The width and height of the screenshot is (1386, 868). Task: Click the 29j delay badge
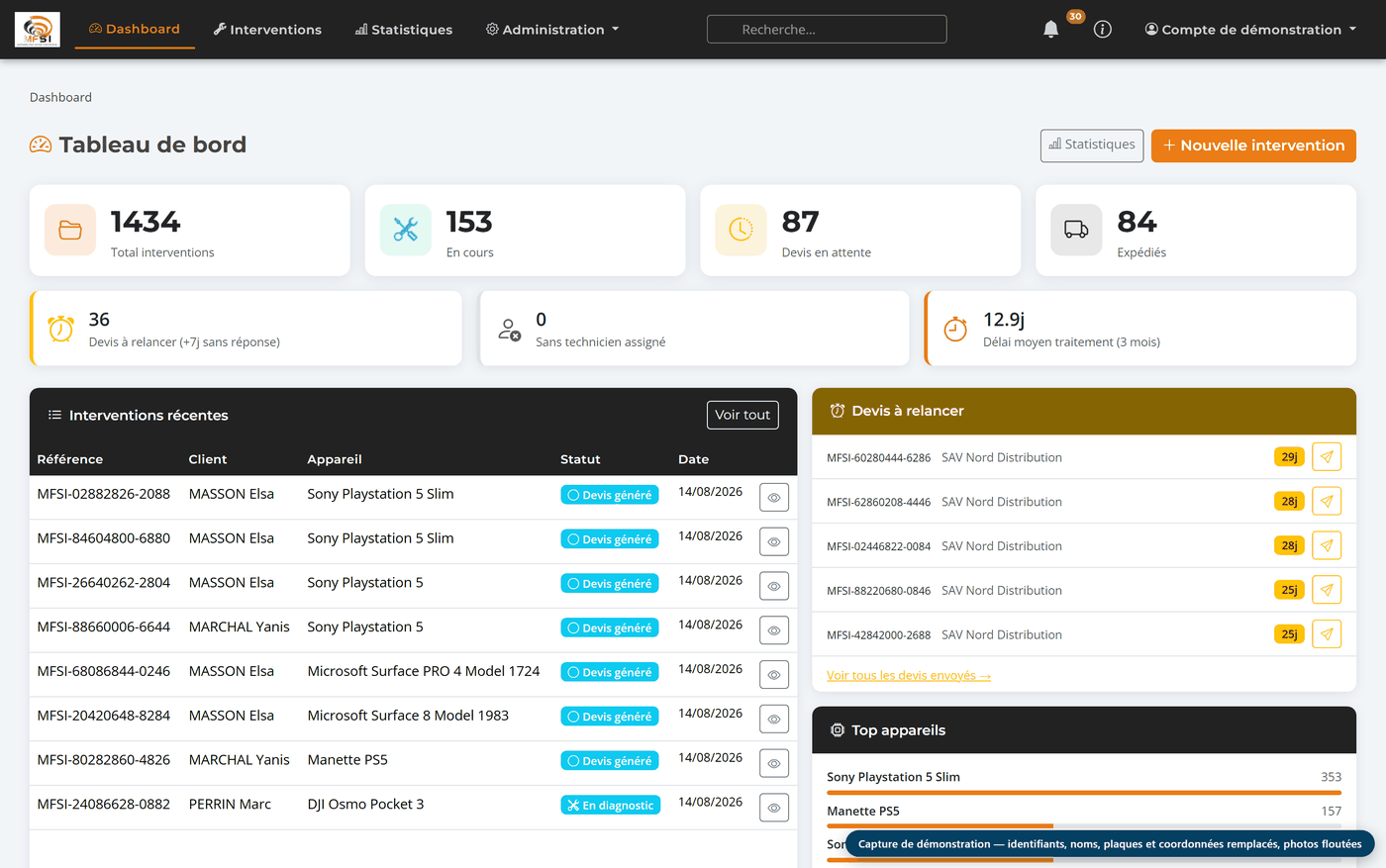pyautogui.click(x=1289, y=457)
